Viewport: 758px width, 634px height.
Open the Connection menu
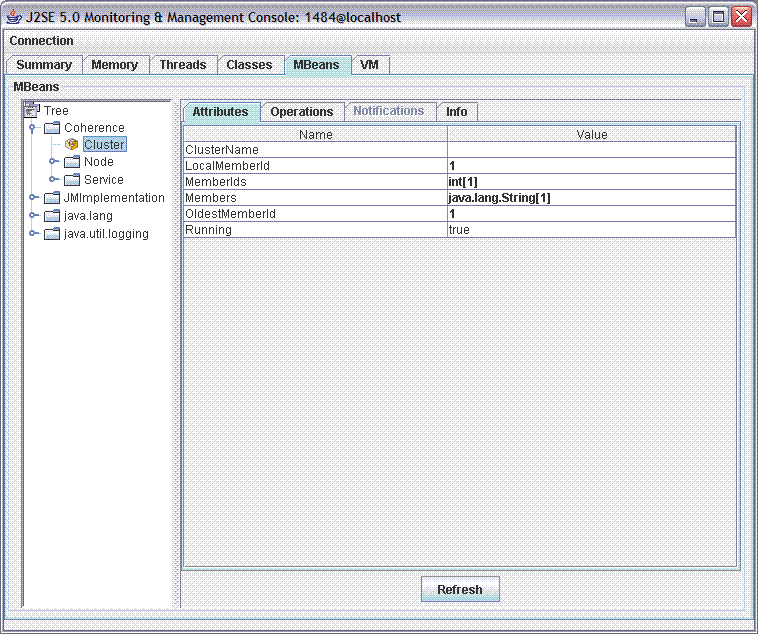41,41
